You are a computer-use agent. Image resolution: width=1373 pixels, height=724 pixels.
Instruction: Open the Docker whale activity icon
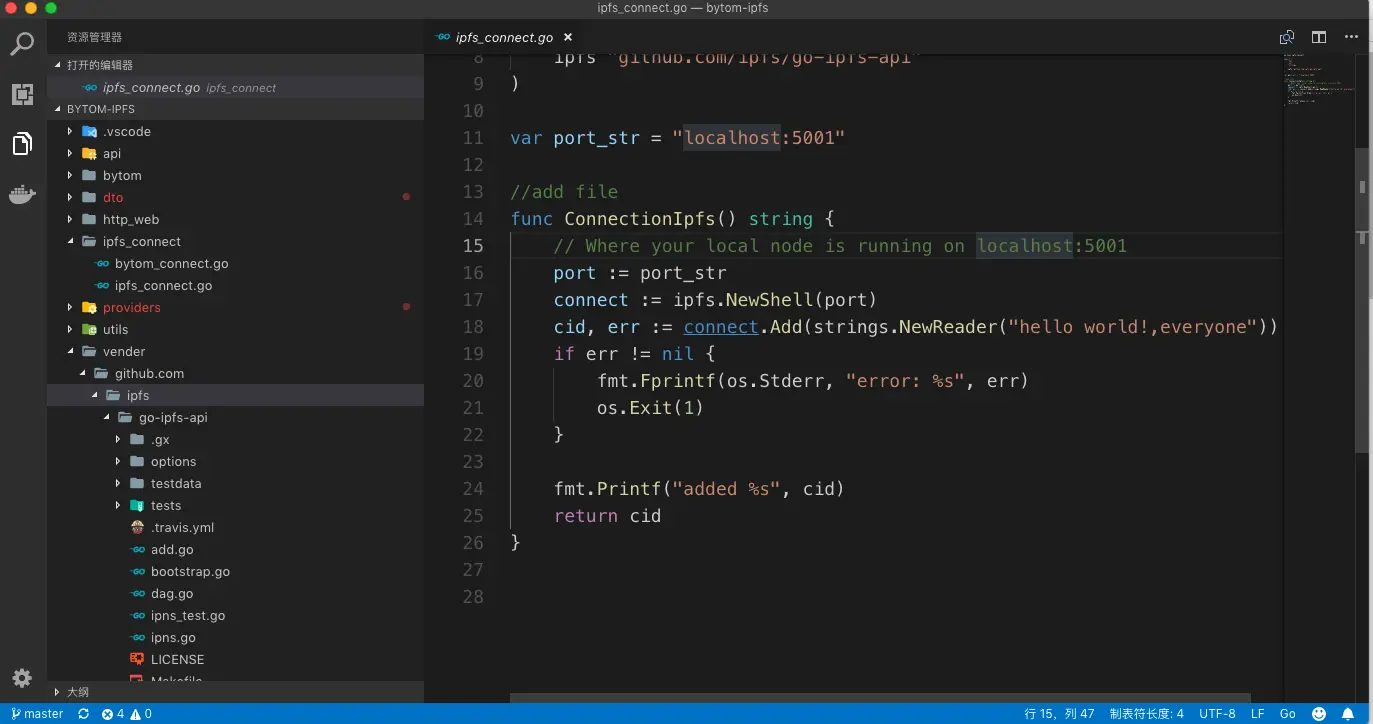[x=22, y=194]
